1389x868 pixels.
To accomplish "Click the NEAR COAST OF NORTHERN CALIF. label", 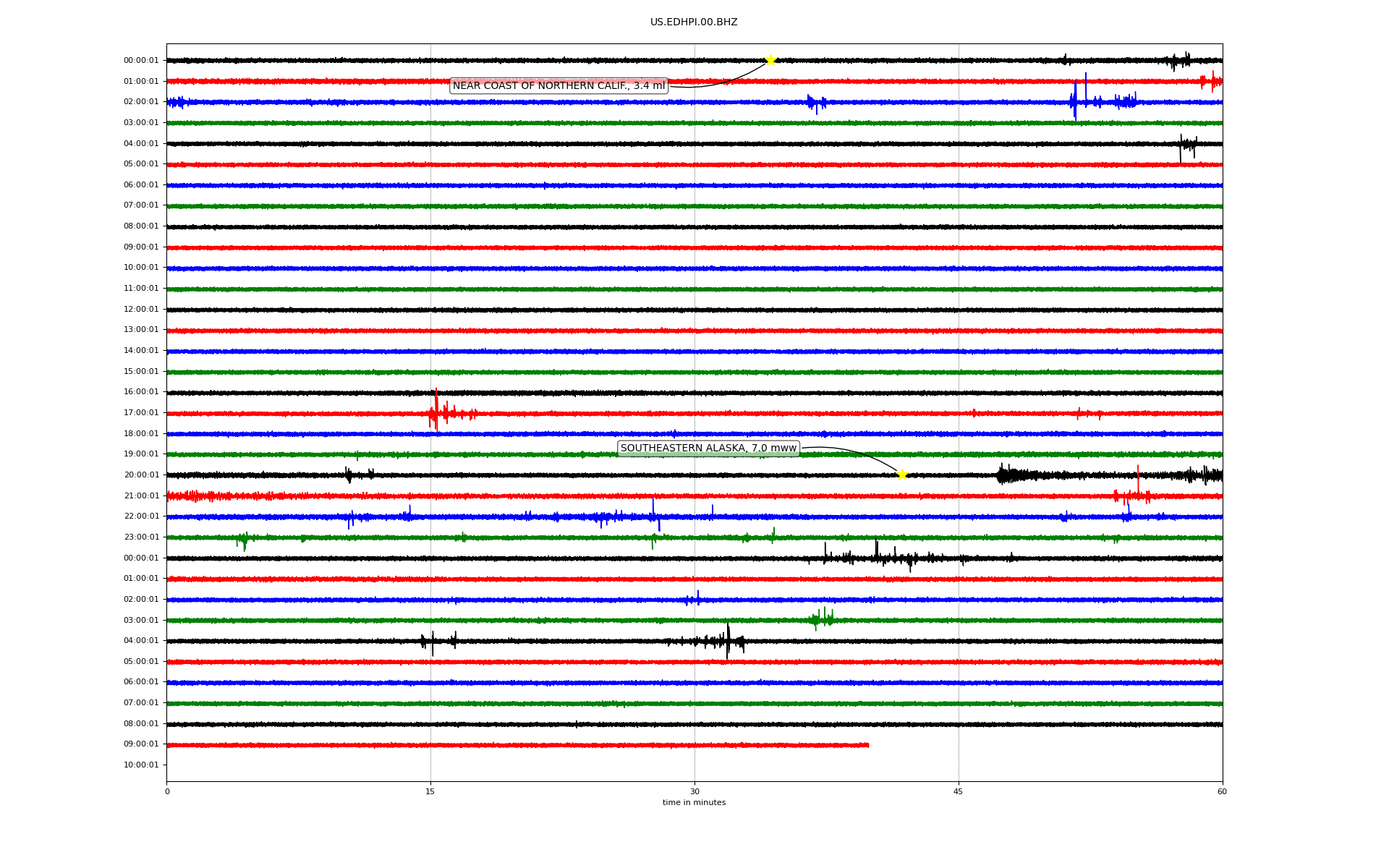I will coord(558,86).
